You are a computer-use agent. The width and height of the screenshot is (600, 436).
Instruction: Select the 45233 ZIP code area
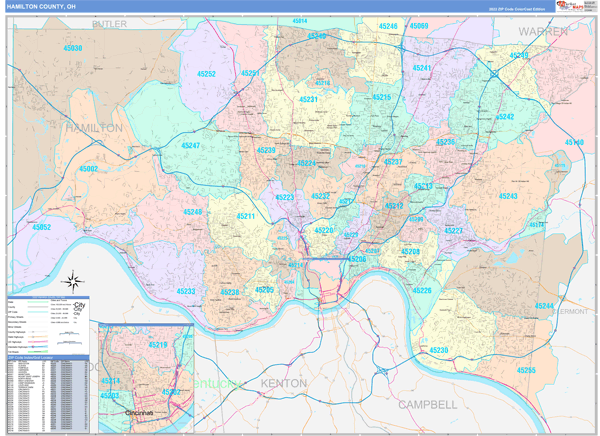(186, 291)
